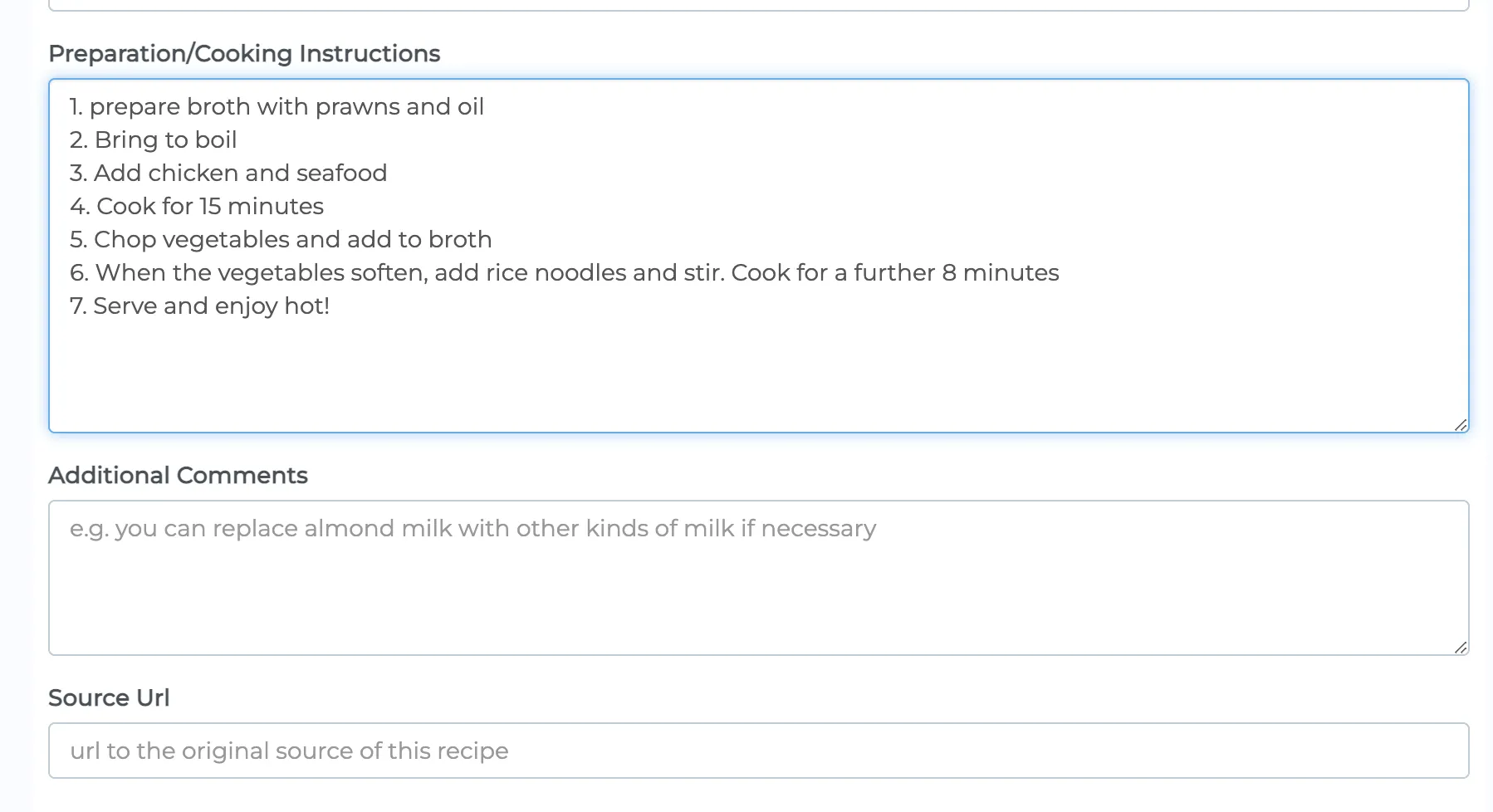Place cursor after 'enjoy hot!' in step 7
This screenshot has width=1493, height=812.
330,306
